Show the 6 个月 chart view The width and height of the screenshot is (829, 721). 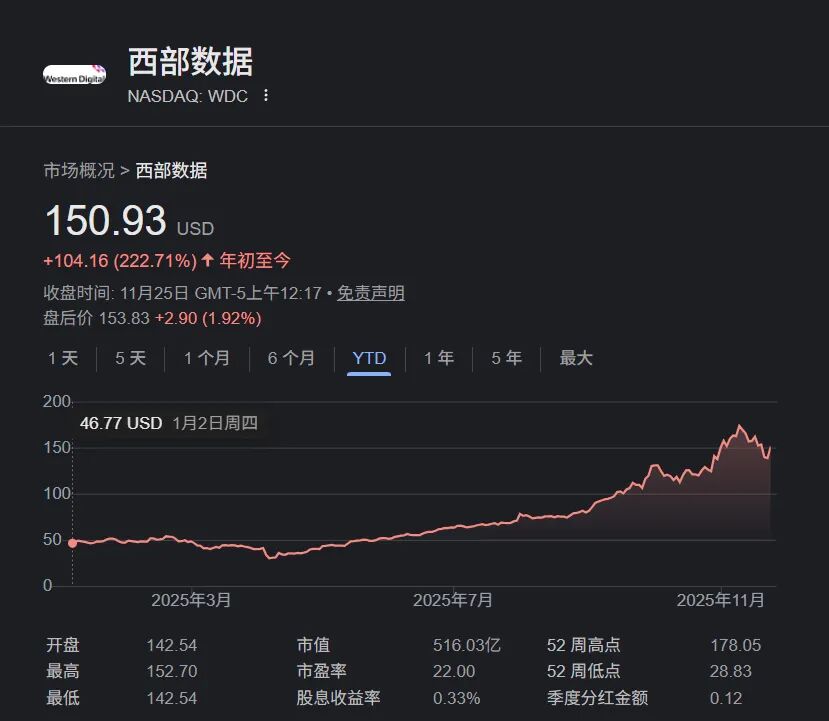coord(291,358)
